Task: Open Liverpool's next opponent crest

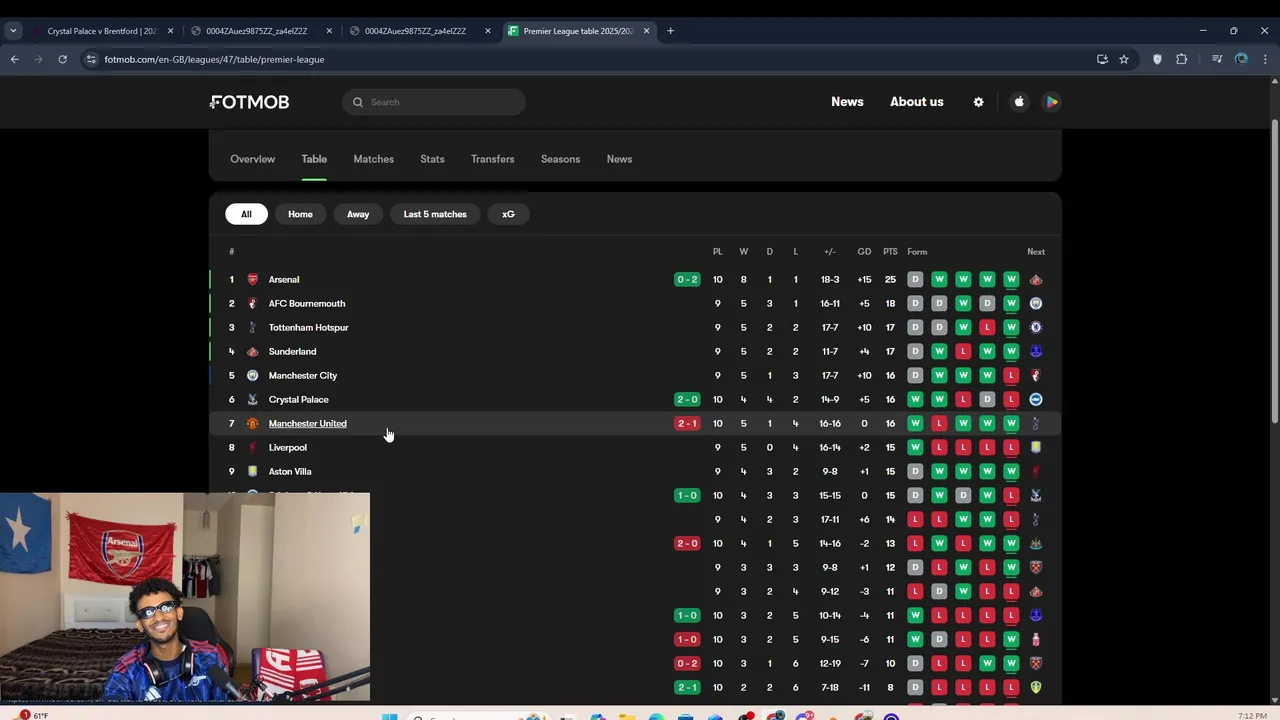Action: [x=1036, y=448]
